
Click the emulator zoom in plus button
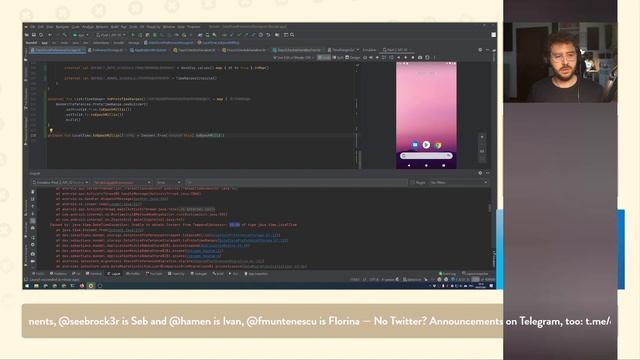pyautogui.click(x=482, y=137)
